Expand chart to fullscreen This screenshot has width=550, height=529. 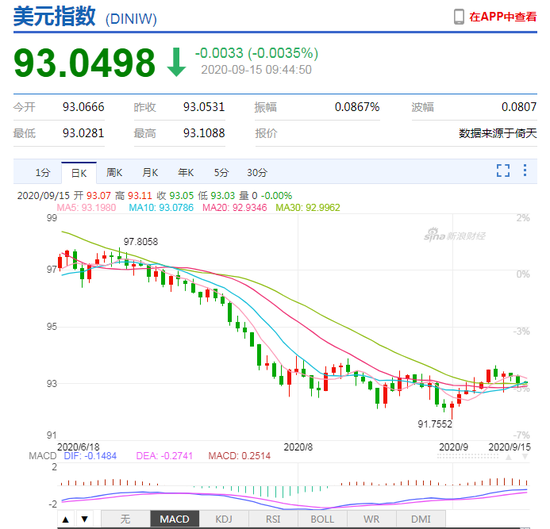tap(503, 170)
